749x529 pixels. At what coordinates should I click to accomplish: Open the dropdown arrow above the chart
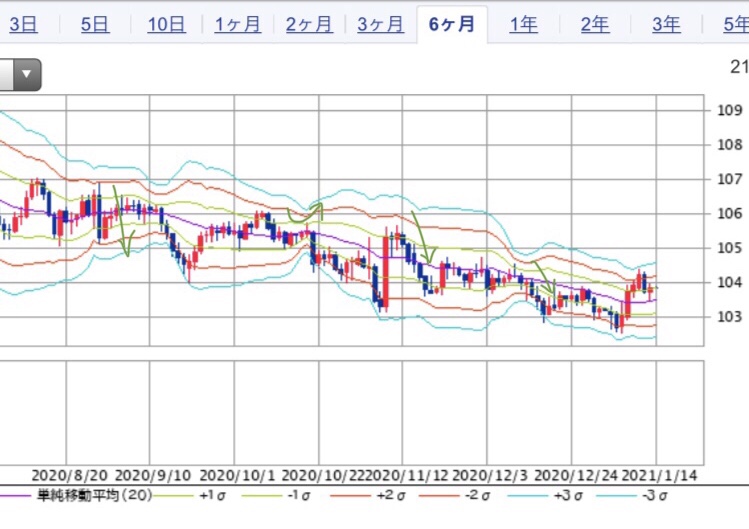(26, 75)
